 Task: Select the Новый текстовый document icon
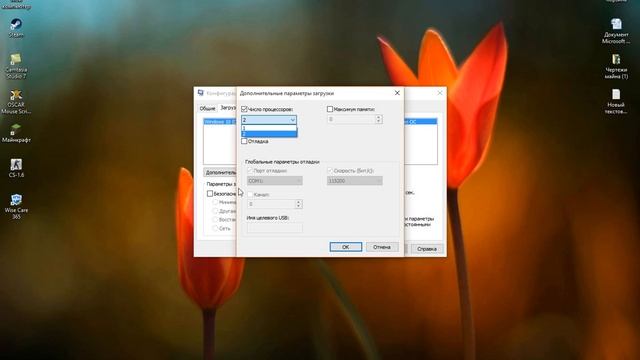pos(616,101)
